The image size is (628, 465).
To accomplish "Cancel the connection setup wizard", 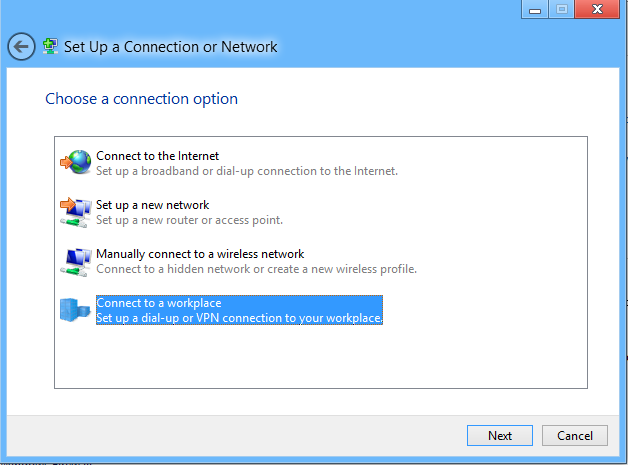I will pos(574,435).
